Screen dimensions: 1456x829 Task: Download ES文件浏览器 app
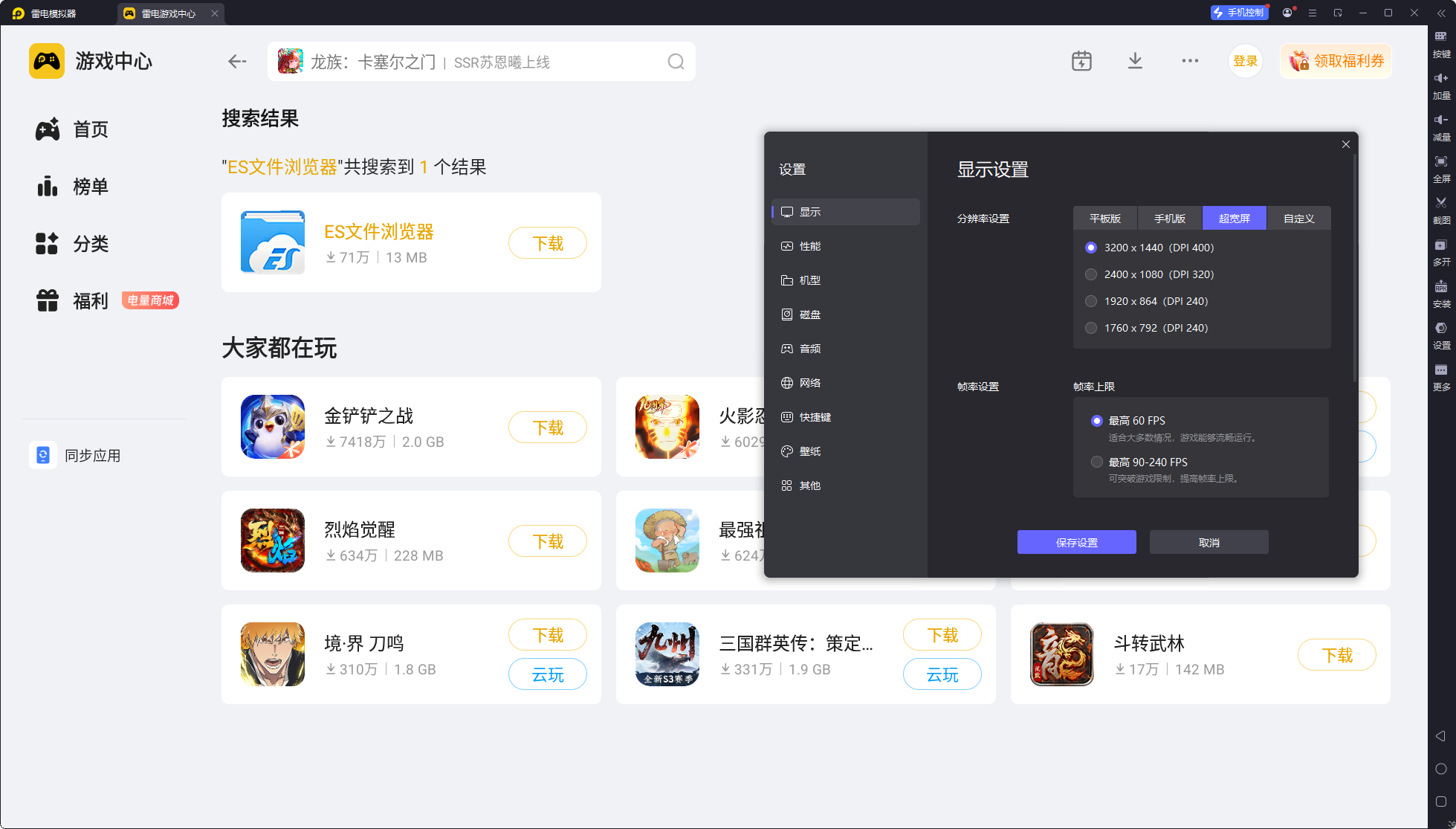[548, 243]
